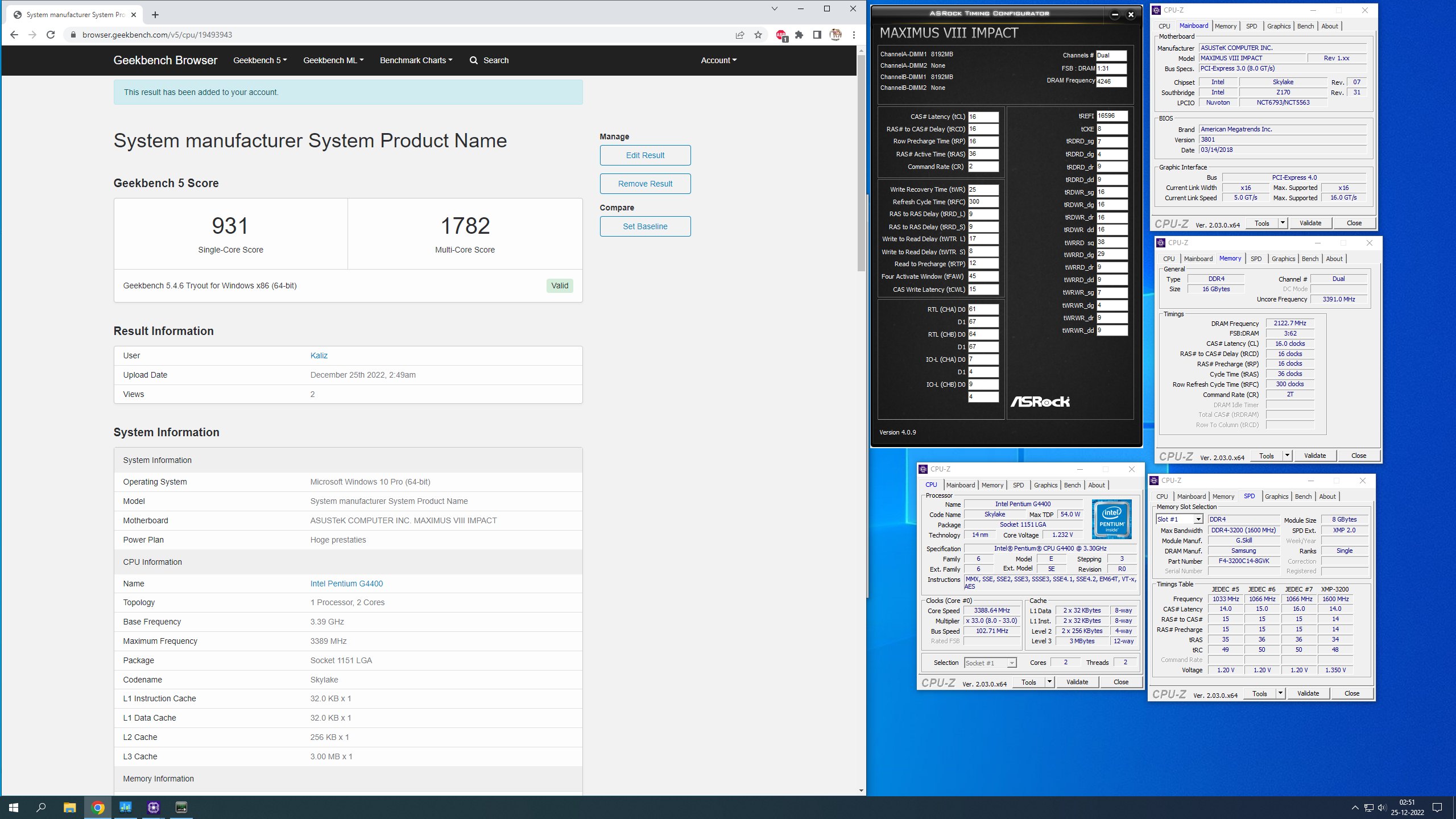This screenshot has height=819, width=1456.
Task: Open the share page icon in address bar
Action: 740,35
